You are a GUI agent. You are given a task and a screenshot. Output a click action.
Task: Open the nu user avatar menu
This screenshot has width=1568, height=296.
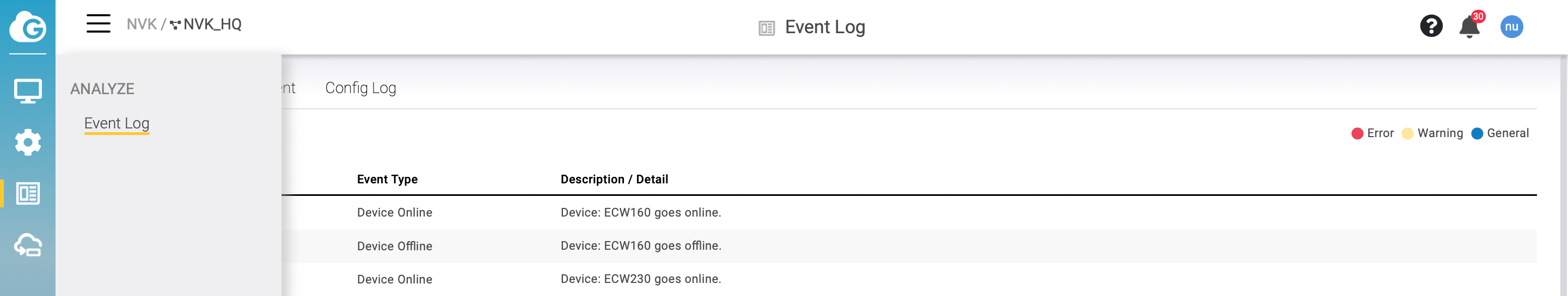coord(1511,27)
